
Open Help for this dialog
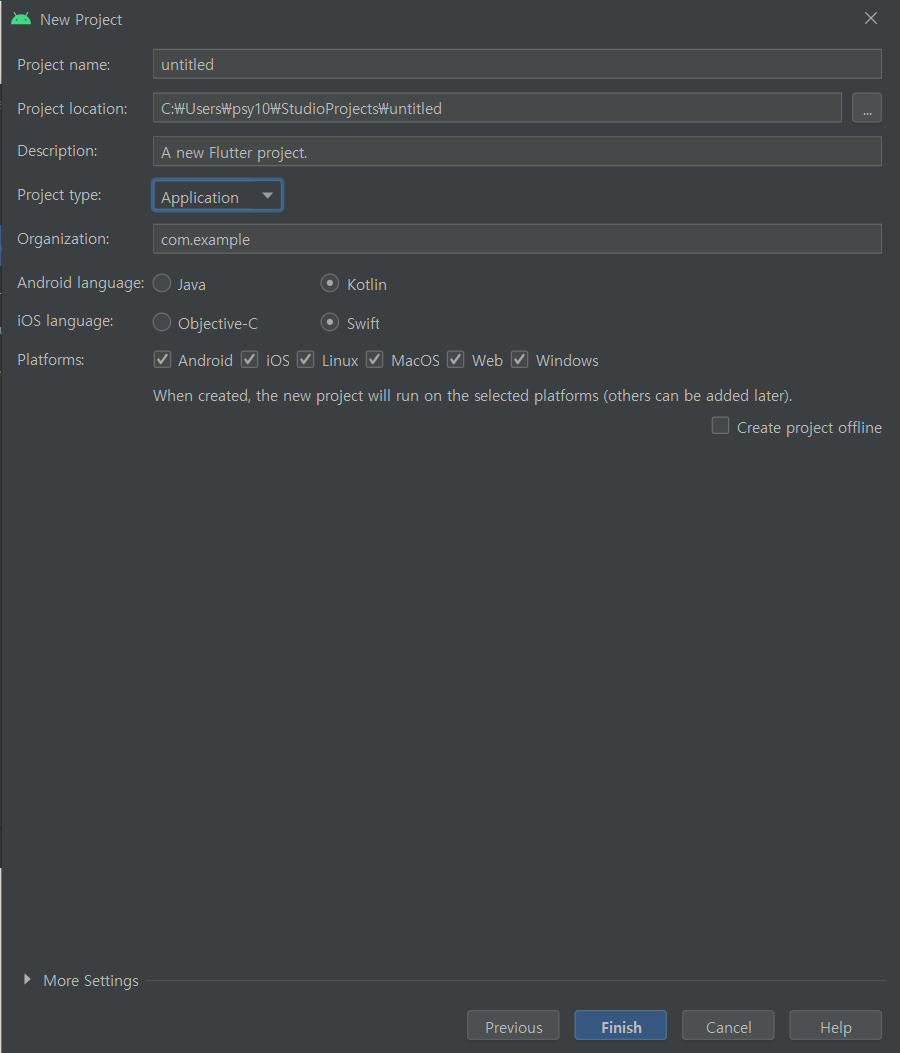coord(836,1027)
